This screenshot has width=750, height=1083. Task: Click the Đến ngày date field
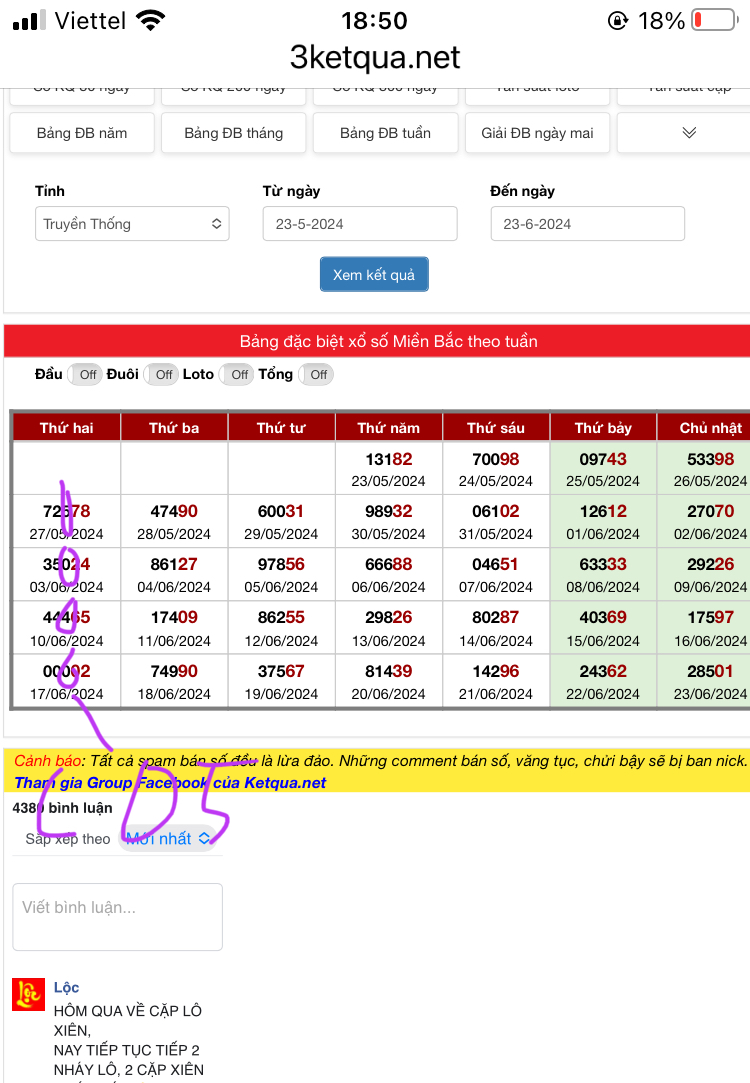(x=587, y=224)
